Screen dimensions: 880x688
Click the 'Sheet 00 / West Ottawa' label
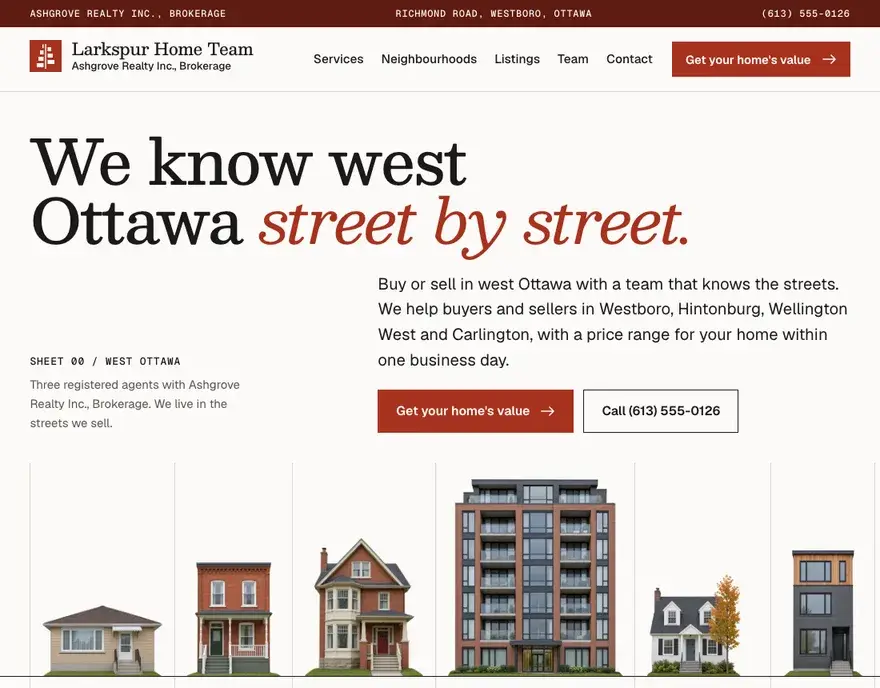click(x=105, y=361)
